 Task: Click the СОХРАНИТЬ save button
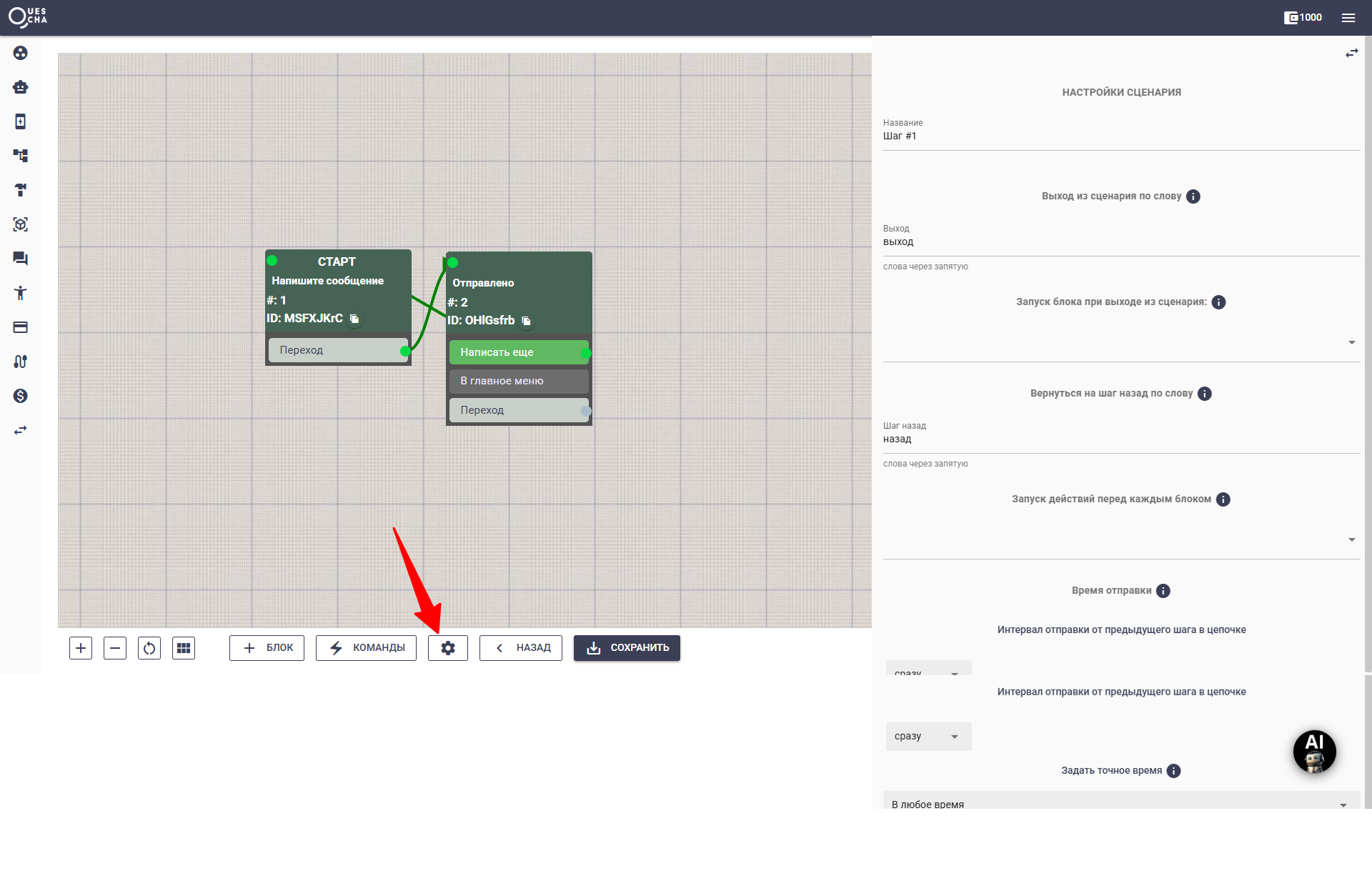pos(627,648)
